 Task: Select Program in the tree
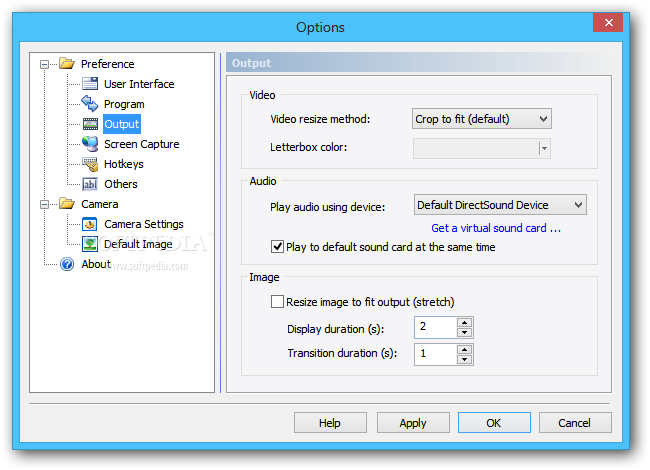coord(124,104)
